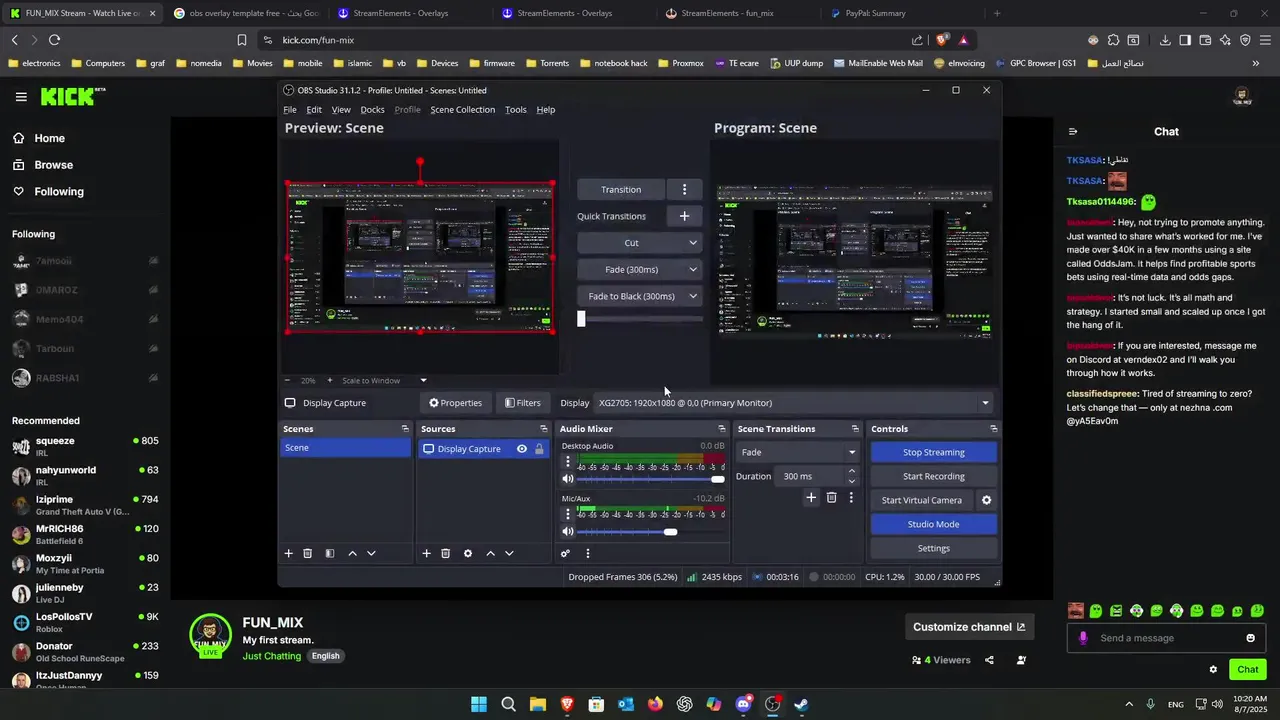Open Cut quick transition dropdown arrow

[692, 243]
